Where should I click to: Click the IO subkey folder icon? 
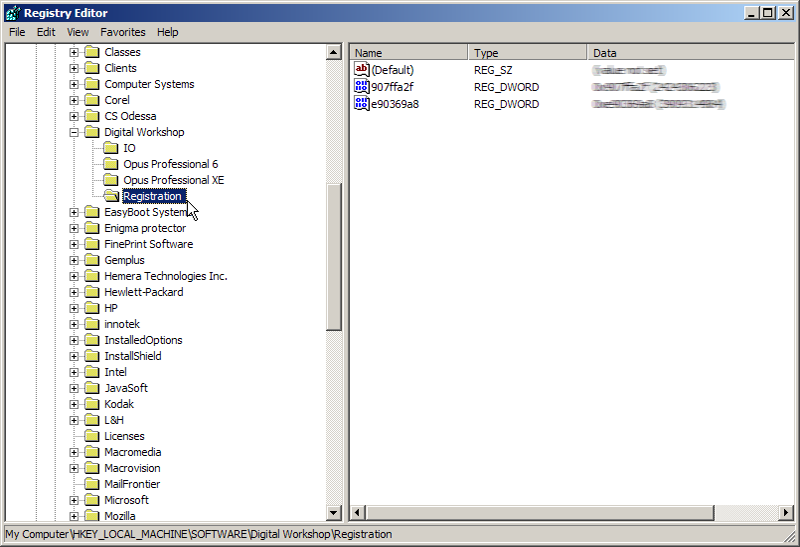pos(111,148)
